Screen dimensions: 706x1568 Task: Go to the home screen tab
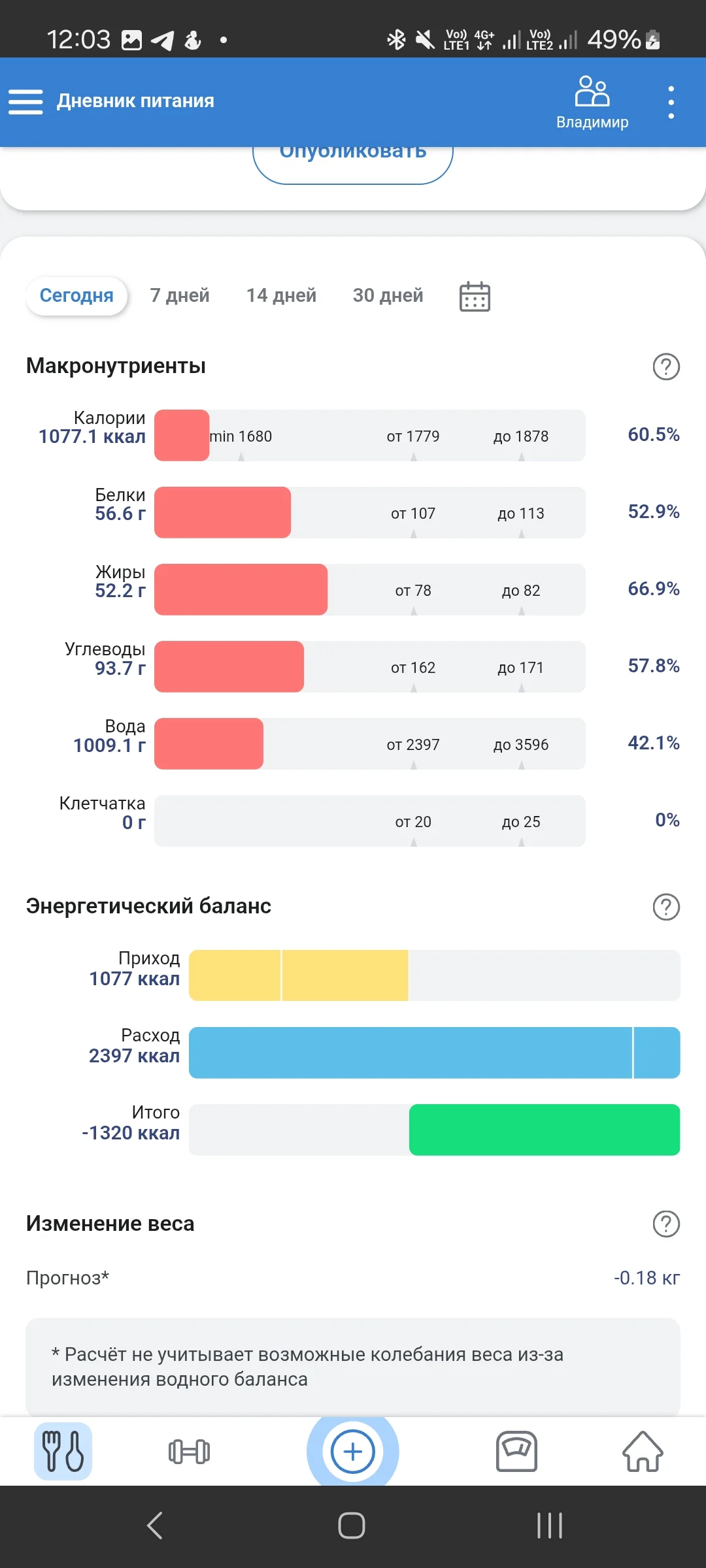pos(643,1452)
